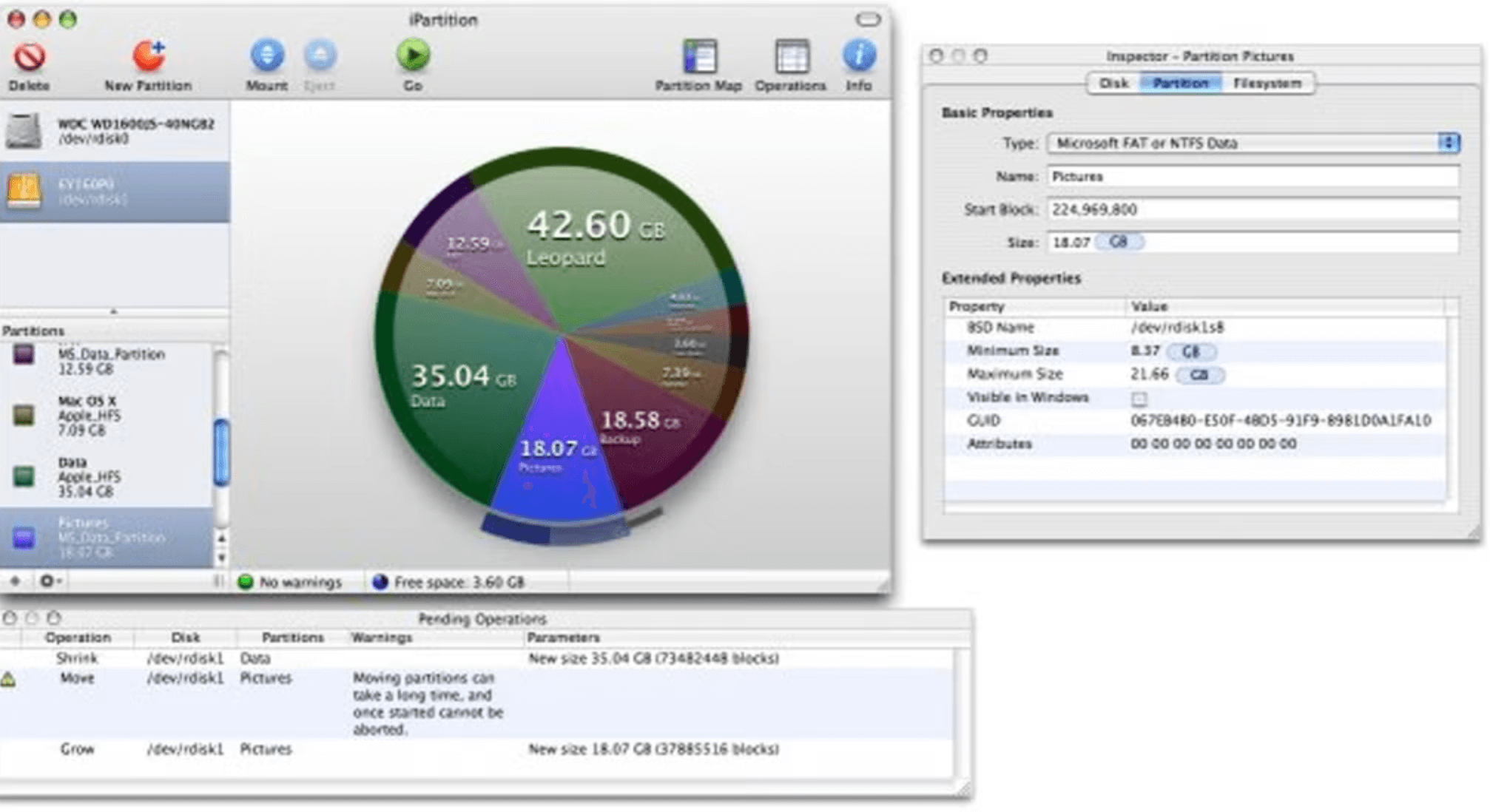1490x812 pixels.
Task: Click the GB unit toggle beside Size
Action: (1119, 242)
